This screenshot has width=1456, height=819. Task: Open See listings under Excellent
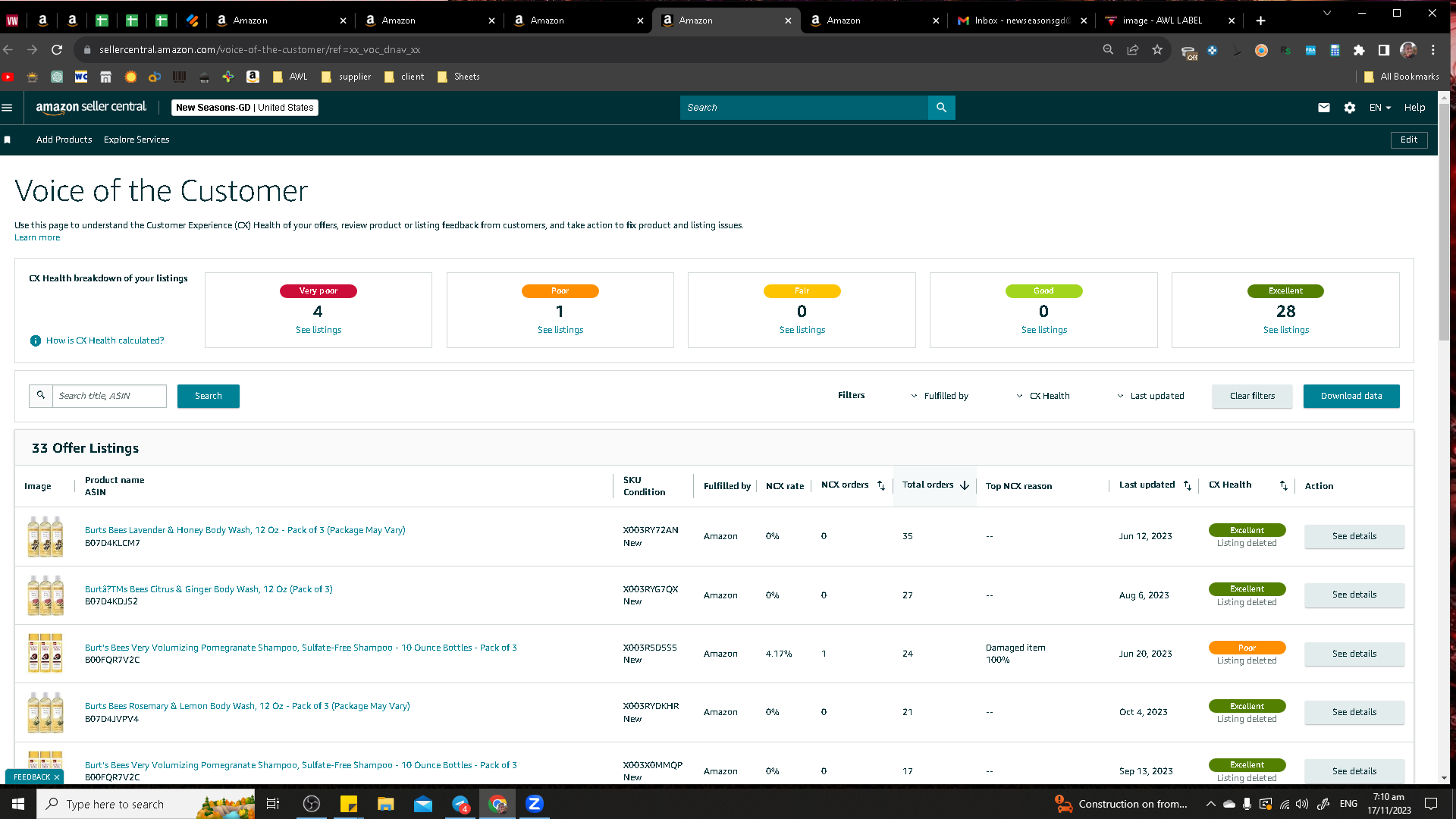click(x=1286, y=330)
